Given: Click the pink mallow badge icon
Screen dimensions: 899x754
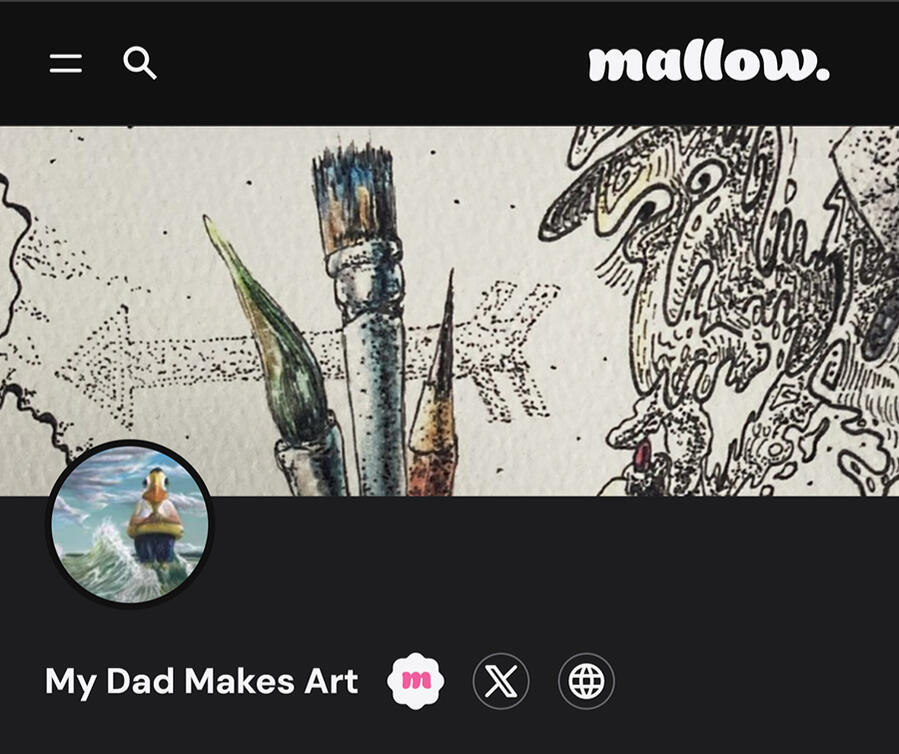Looking at the screenshot, I should tap(416, 681).
